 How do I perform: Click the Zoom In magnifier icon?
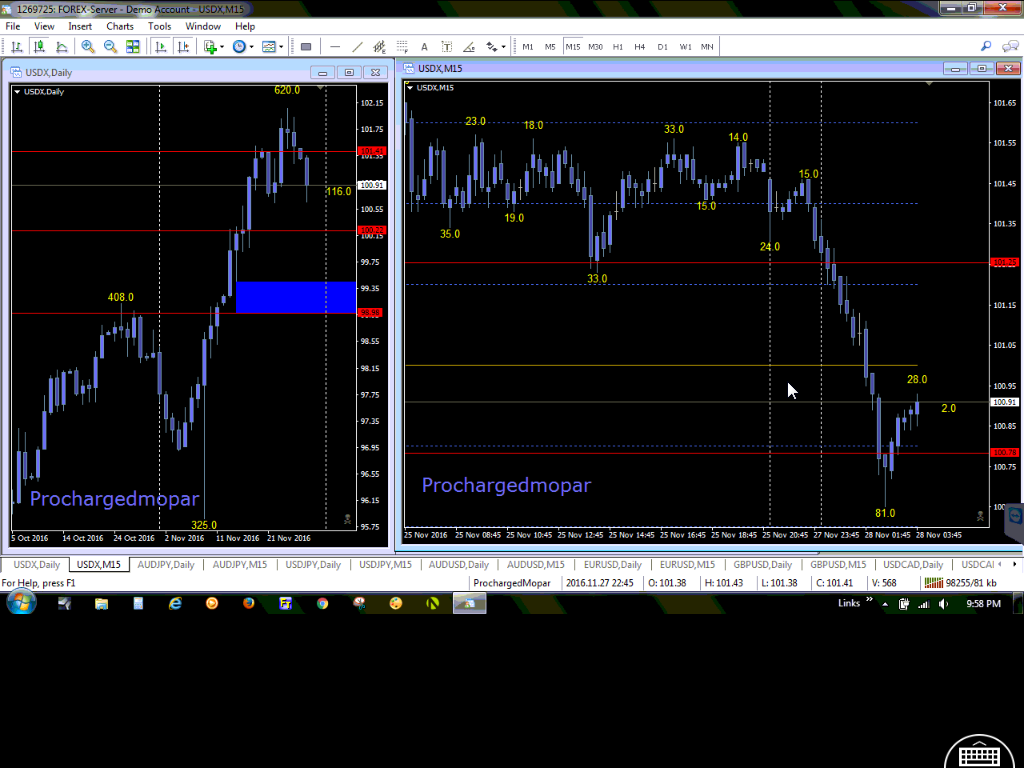[x=88, y=47]
